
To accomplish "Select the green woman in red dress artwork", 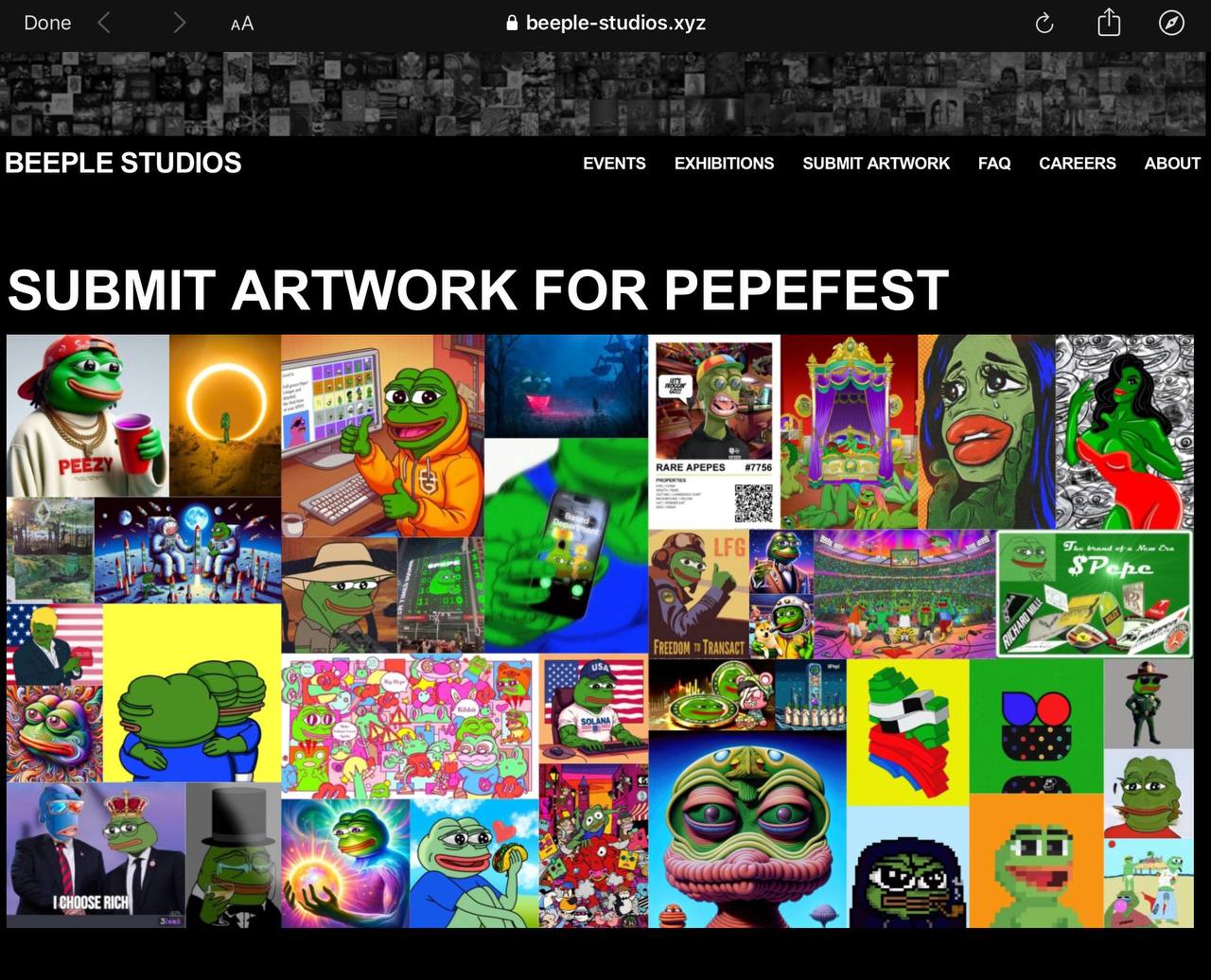I will (x=1124, y=431).
